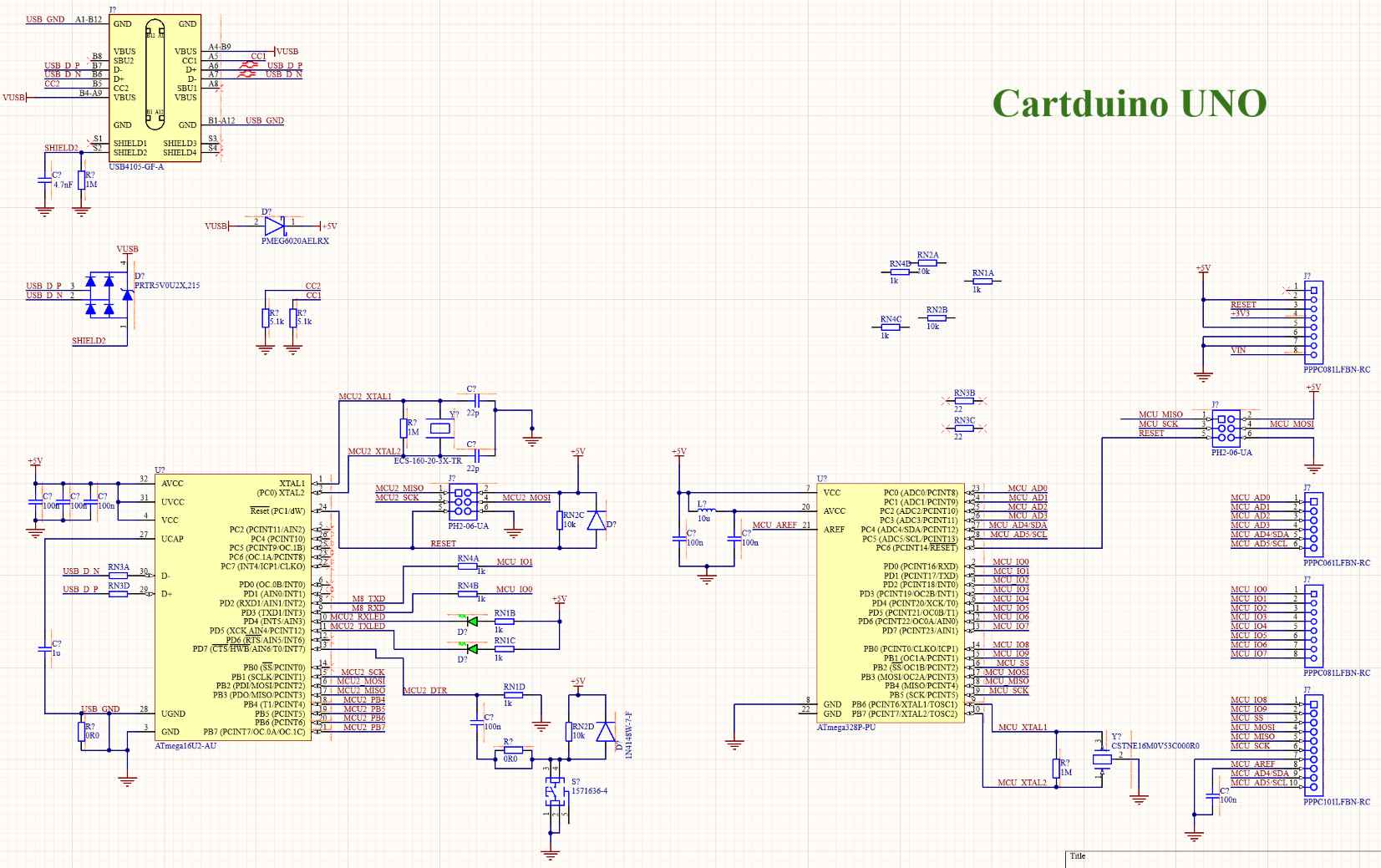Screen dimensions: 1381x868
Task: Select the RN1D 1k resistor
Action: tap(513, 695)
